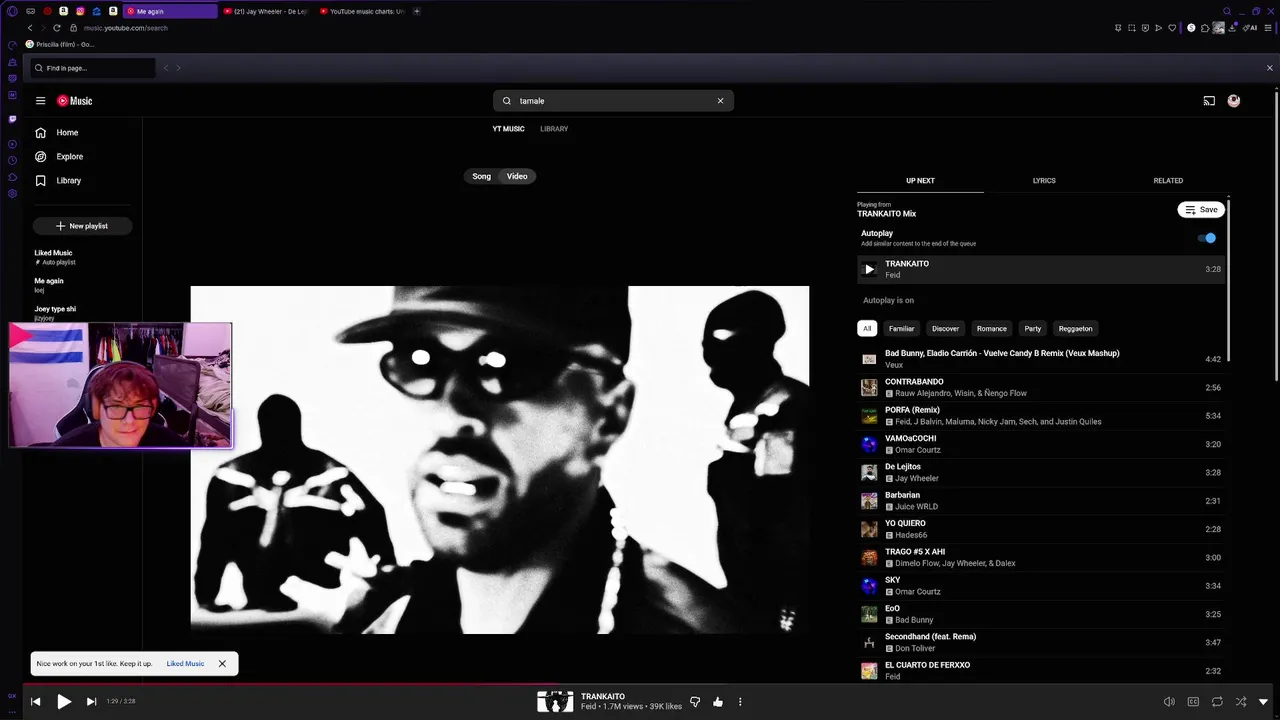Filter queue by Reggaeton
Viewport: 1280px width, 720px height.
click(x=1076, y=328)
